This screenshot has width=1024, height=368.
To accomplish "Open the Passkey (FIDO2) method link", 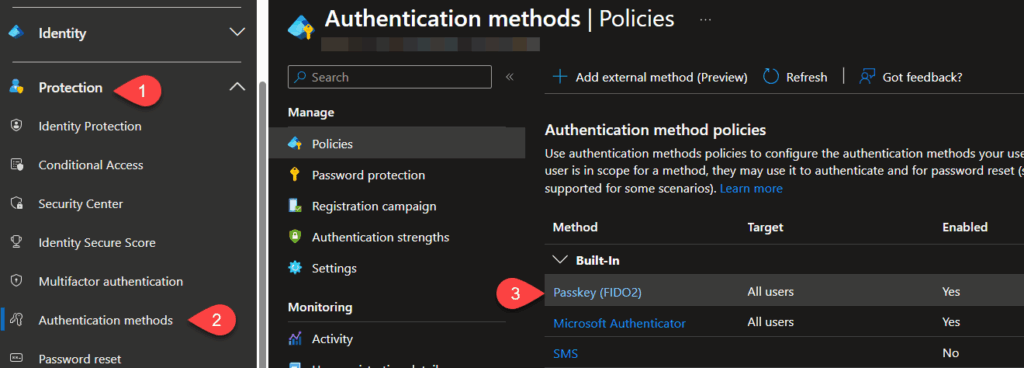I will click(x=598, y=293).
